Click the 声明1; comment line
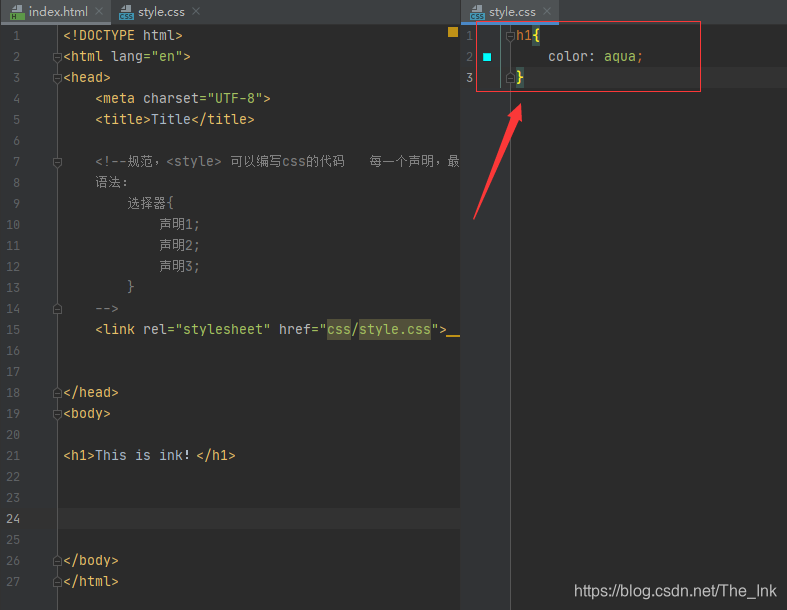This screenshot has height=610, width=787. point(179,224)
